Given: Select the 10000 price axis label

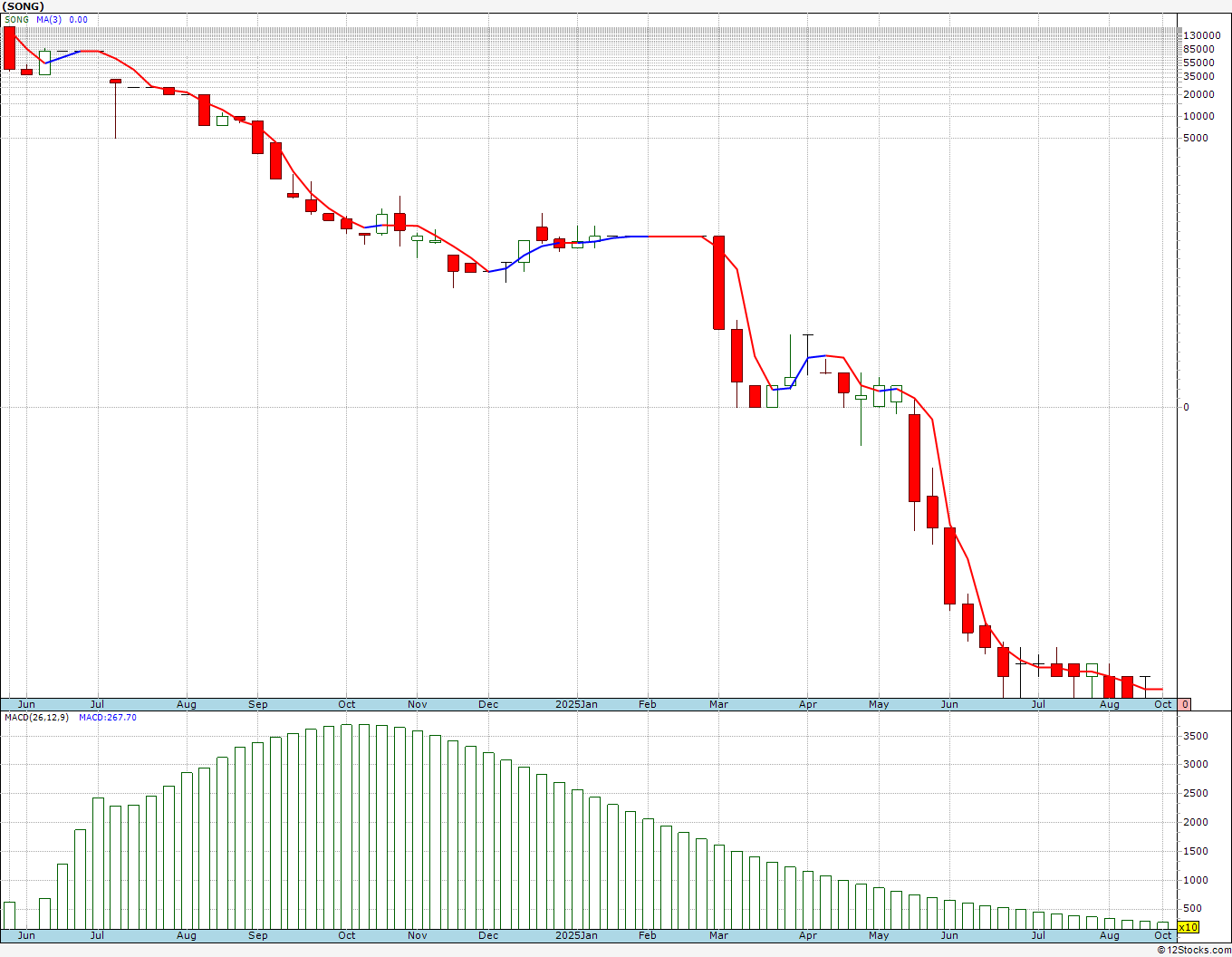Looking at the screenshot, I should [1198, 116].
